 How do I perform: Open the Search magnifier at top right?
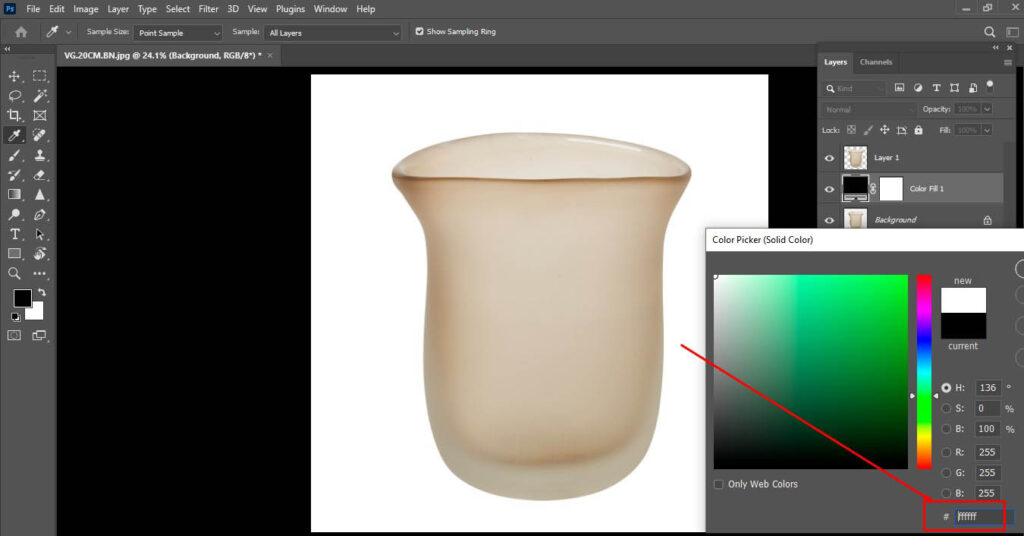coord(989,32)
